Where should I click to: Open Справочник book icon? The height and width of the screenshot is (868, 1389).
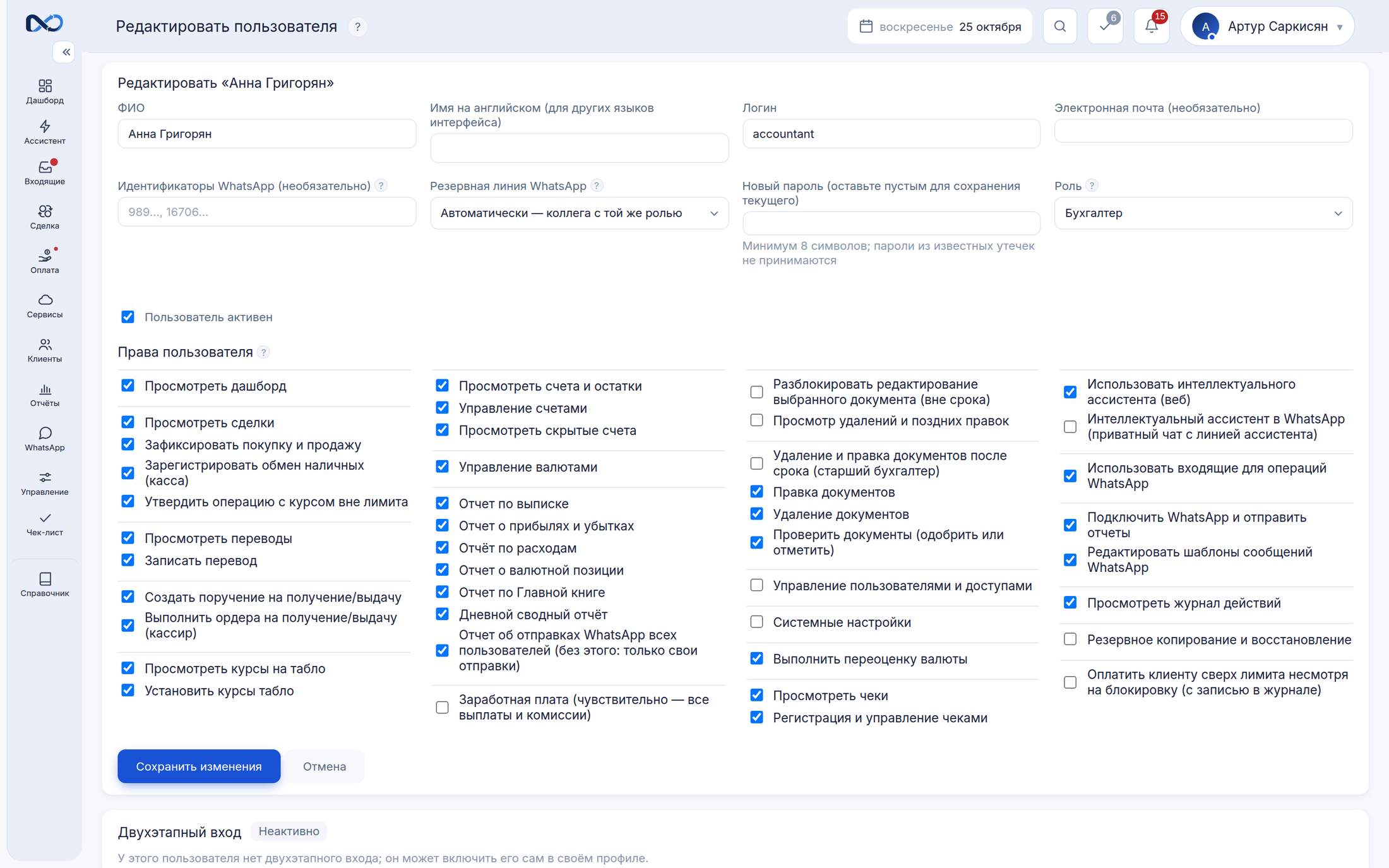[x=45, y=584]
